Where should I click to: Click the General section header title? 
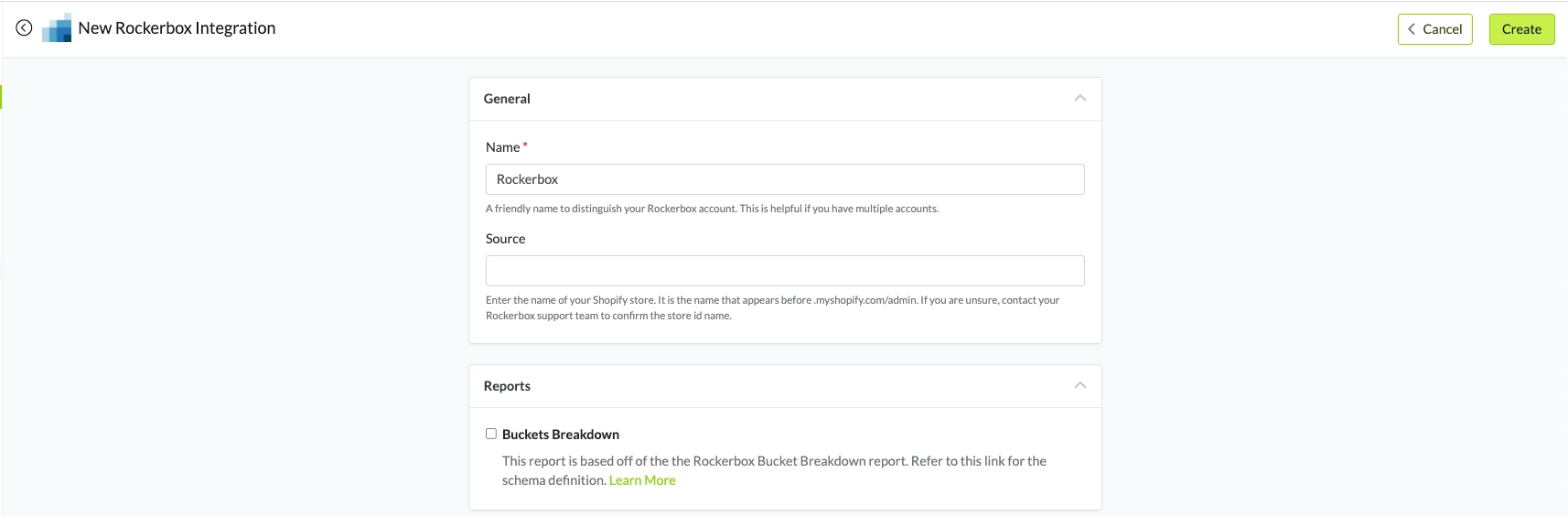pyautogui.click(x=507, y=99)
